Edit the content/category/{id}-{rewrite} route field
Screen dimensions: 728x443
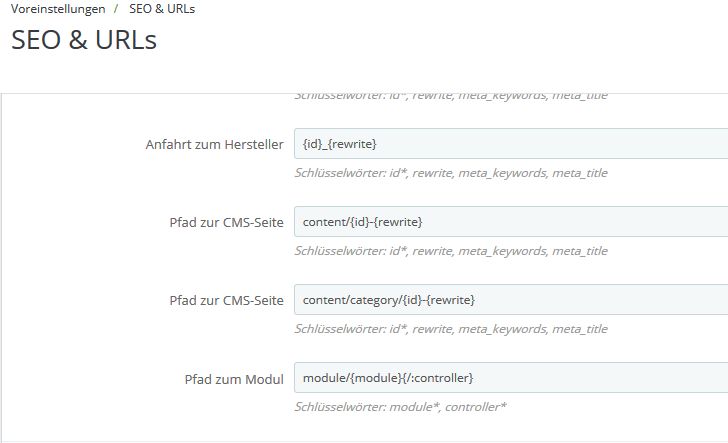[510, 300]
